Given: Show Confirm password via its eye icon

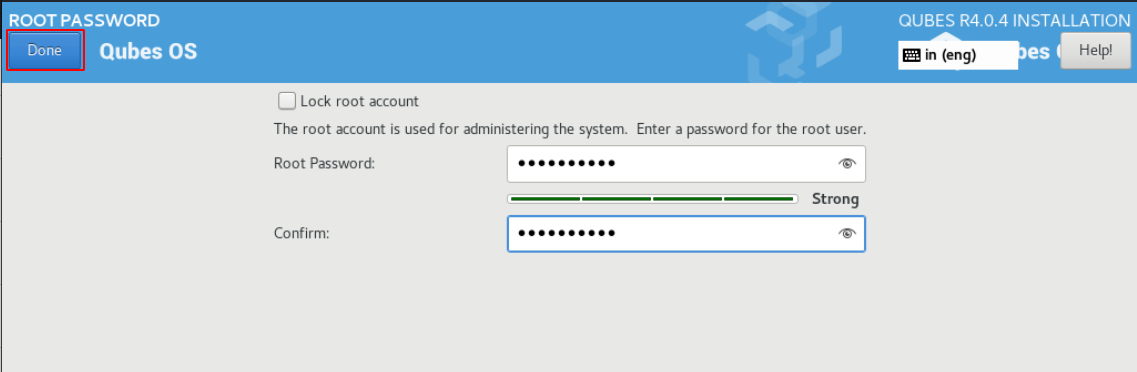Looking at the screenshot, I should (847, 233).
